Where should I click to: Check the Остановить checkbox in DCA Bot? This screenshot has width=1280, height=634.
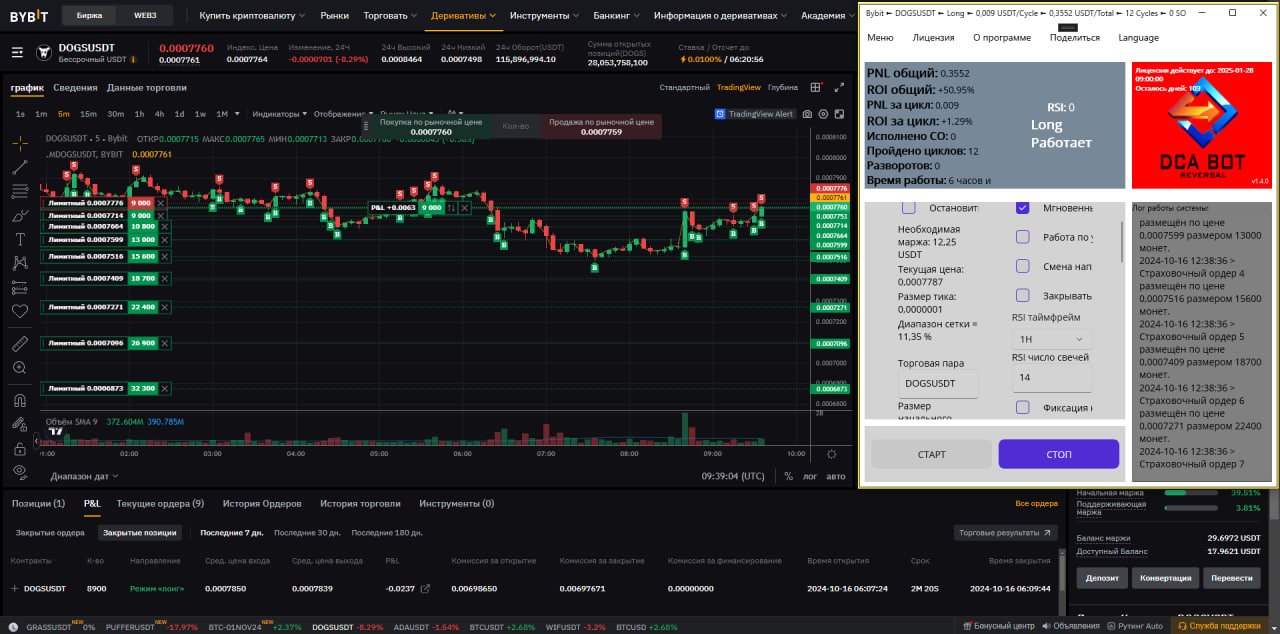click(x=909, y=208)
